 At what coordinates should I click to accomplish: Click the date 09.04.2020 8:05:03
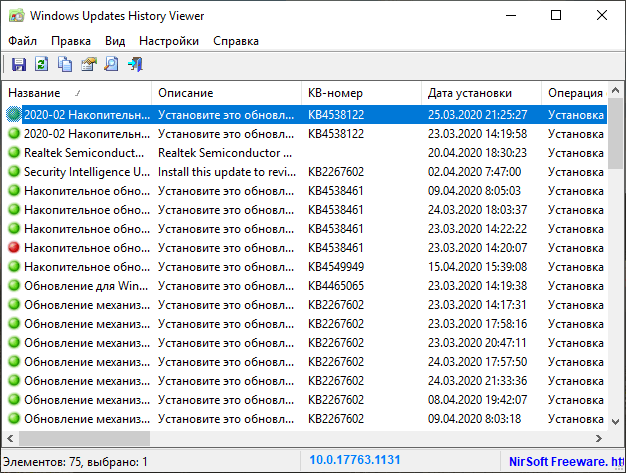[x=474, y=191]
